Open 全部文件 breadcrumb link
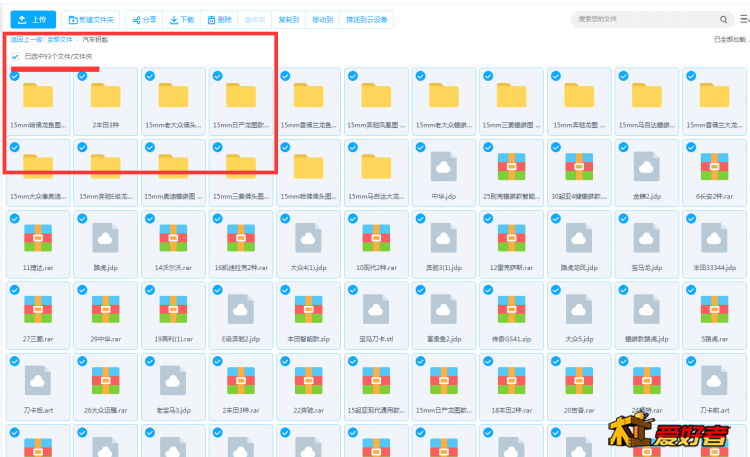The width and height of the screenshot is (750, 457). [60, 39]
